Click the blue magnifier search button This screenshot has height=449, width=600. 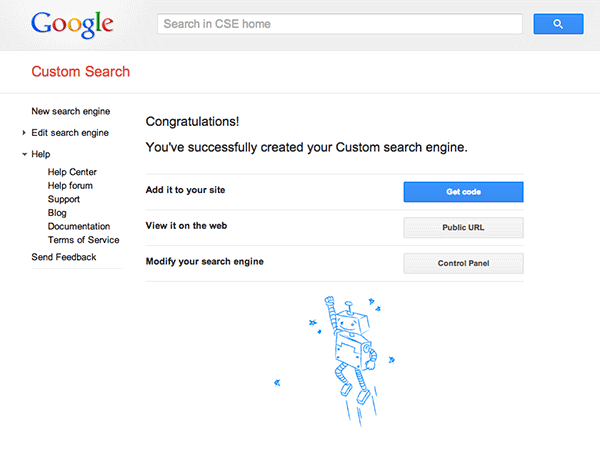558,24
